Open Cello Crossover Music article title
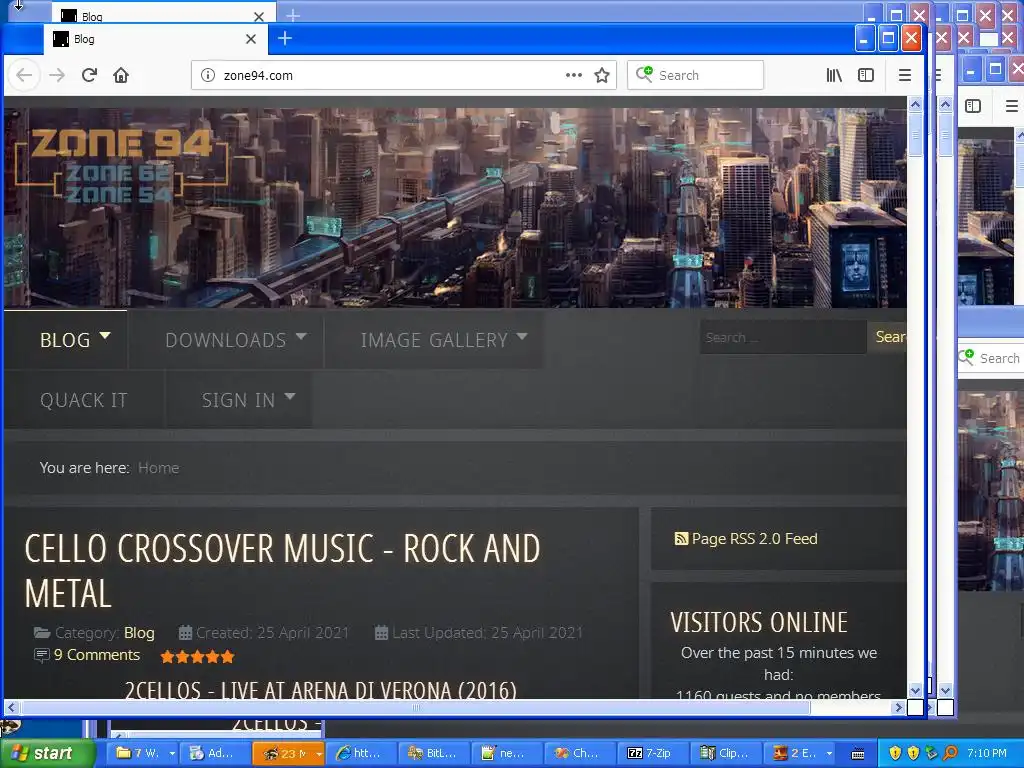The width and height of the screenshot is (1024, 768). 282,570
